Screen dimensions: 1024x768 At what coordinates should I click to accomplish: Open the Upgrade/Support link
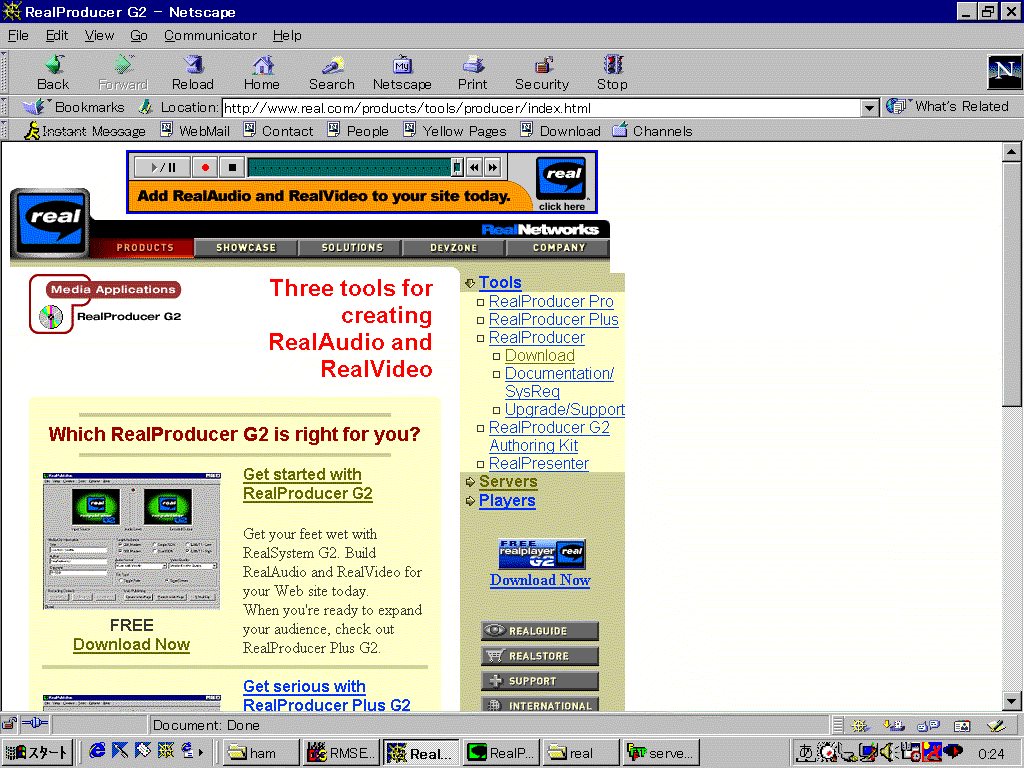(x=565, y=409)
